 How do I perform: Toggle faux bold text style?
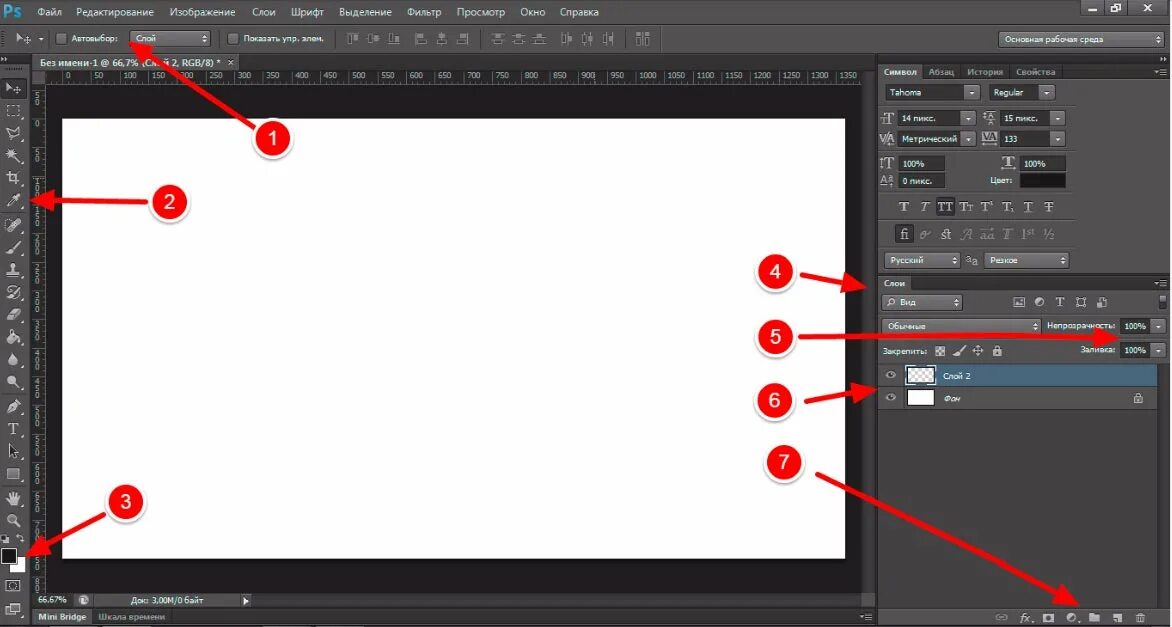pyautogui.click(x=904, y=207)
